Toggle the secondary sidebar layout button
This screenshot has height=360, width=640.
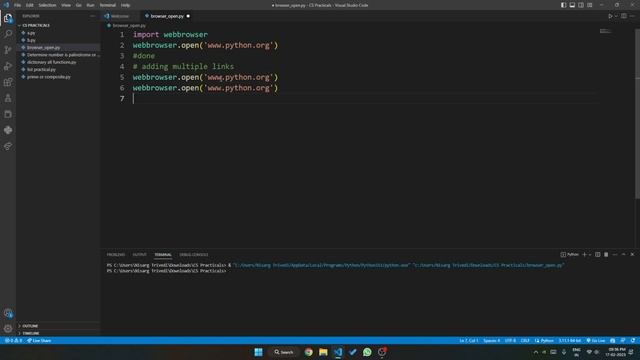click(581, 5)
